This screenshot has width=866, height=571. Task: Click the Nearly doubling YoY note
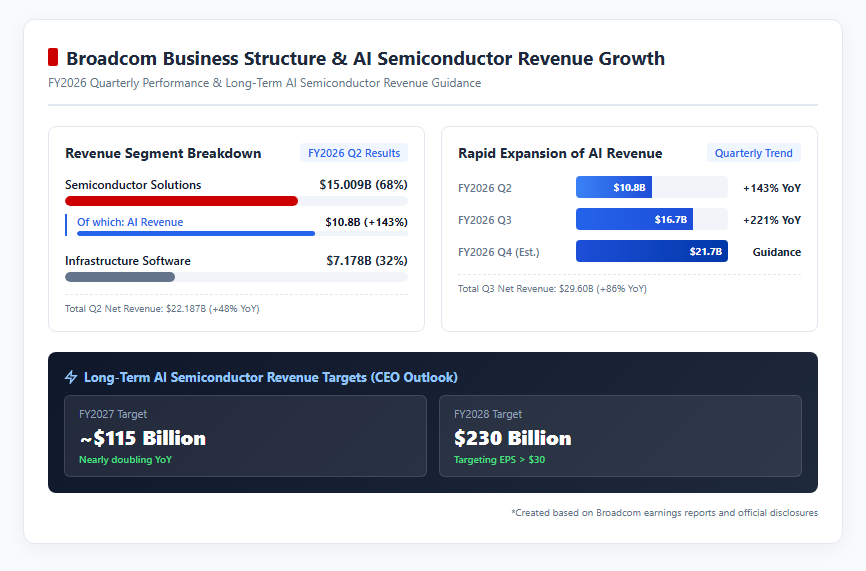click(x=125, y=459)
